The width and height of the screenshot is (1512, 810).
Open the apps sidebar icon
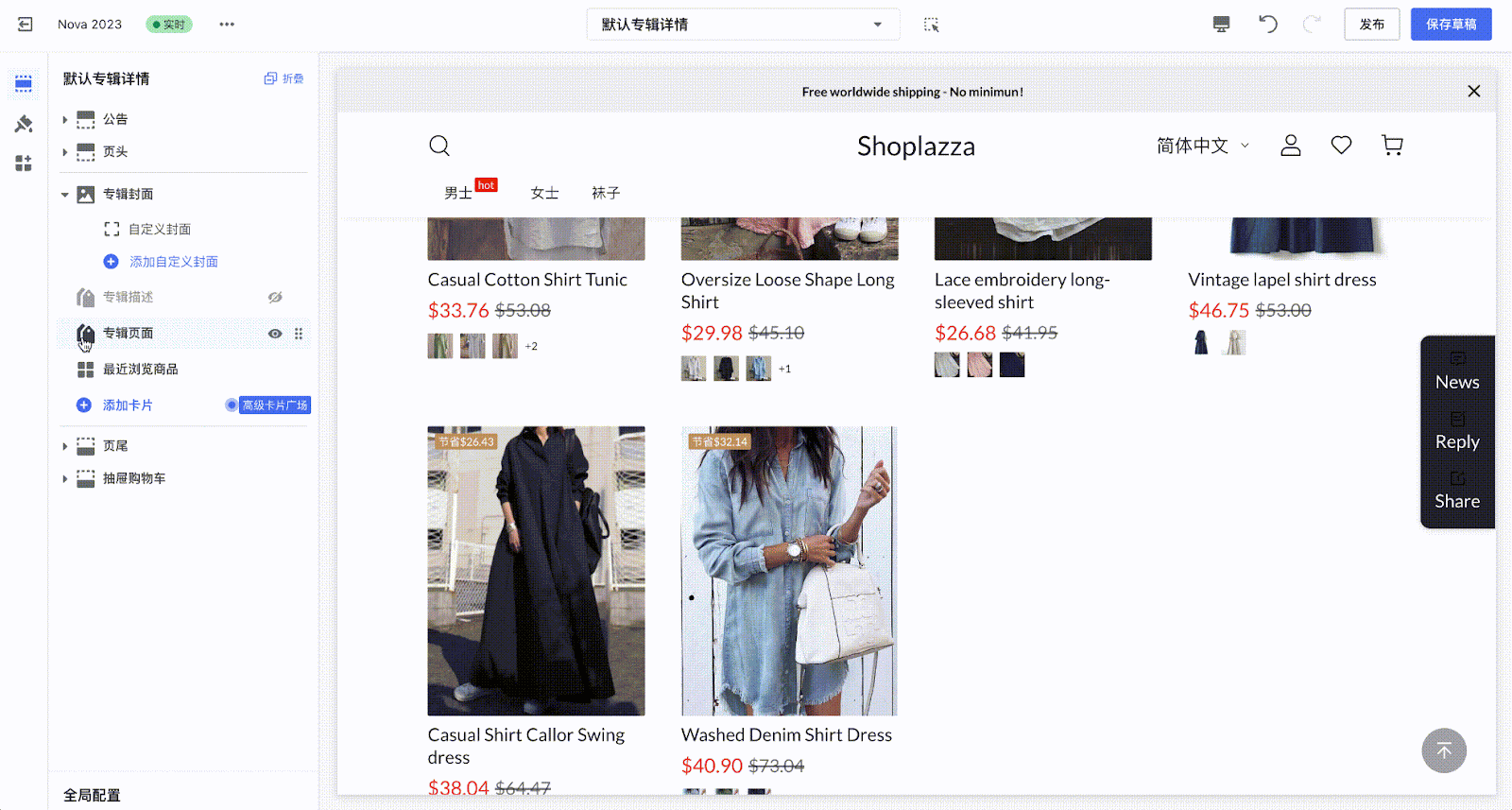[x=24, y=164]
